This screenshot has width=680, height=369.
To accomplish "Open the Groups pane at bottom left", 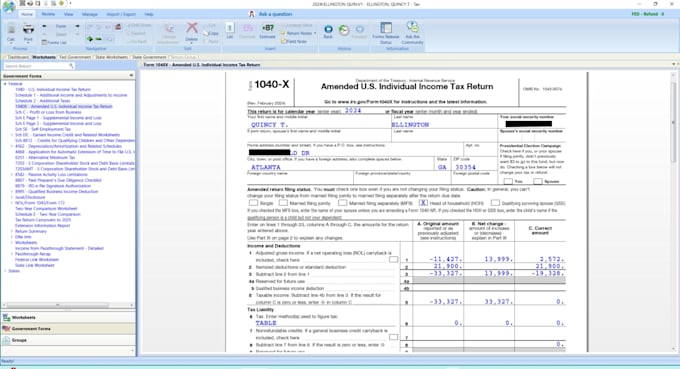I will (68, 340).
